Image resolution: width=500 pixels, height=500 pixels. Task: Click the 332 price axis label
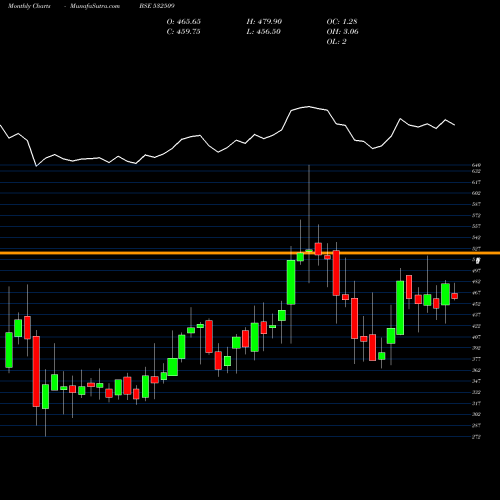[x=476, y=392]
